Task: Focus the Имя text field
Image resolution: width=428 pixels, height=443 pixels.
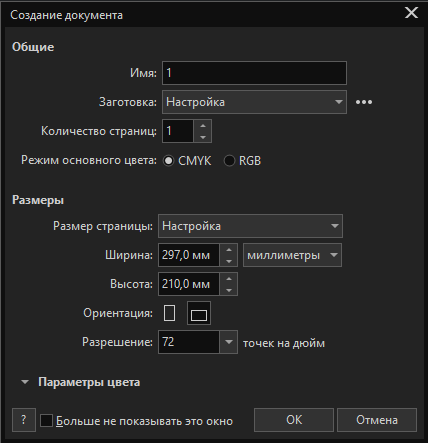Action: [x=254, y=73]
